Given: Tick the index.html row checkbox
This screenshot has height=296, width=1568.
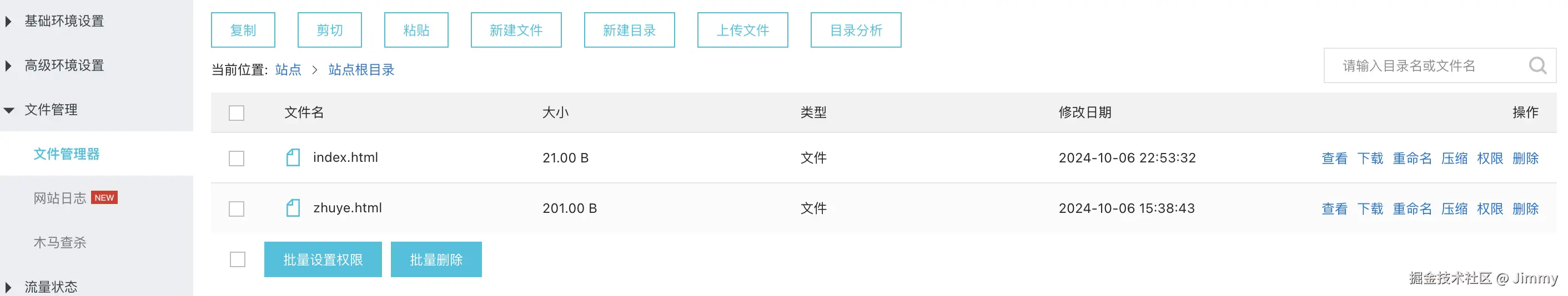Looking at the screenshot, I should [236, 159].
